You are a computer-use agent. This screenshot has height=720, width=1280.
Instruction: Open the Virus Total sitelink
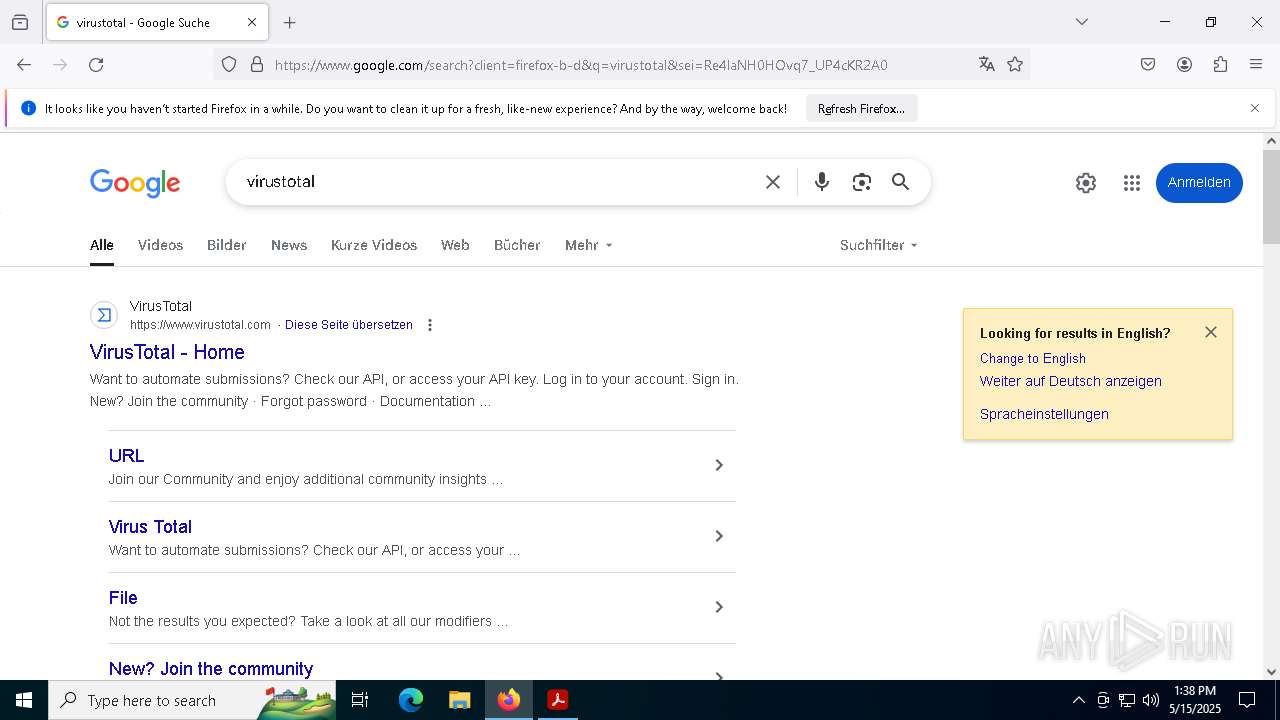(150, 527)
